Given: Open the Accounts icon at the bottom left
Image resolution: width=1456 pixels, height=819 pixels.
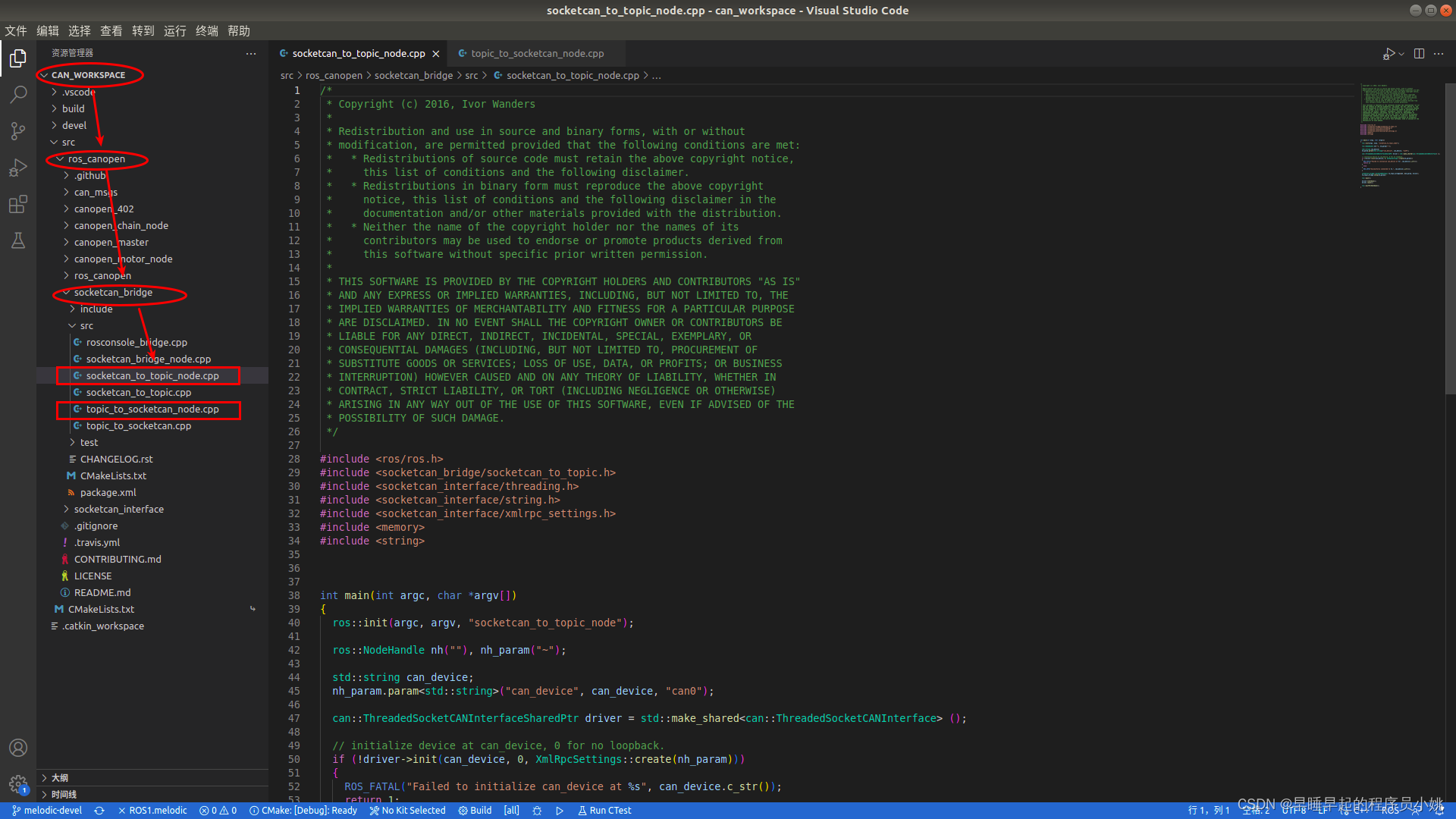Looking at the screenshot, I should click(17, 747).
